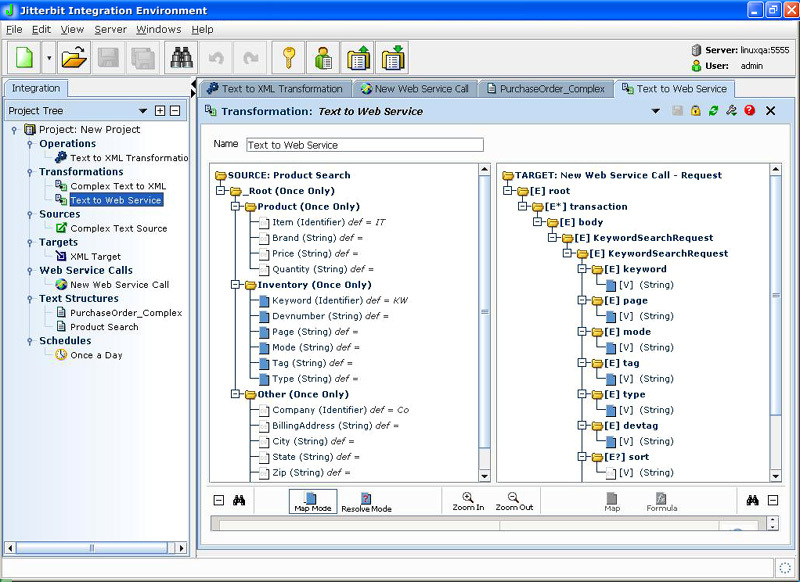Screen dimensions: 800x582
Task: Click the wrench tool icon in transformation header
Action: click(x=731, y=111)
